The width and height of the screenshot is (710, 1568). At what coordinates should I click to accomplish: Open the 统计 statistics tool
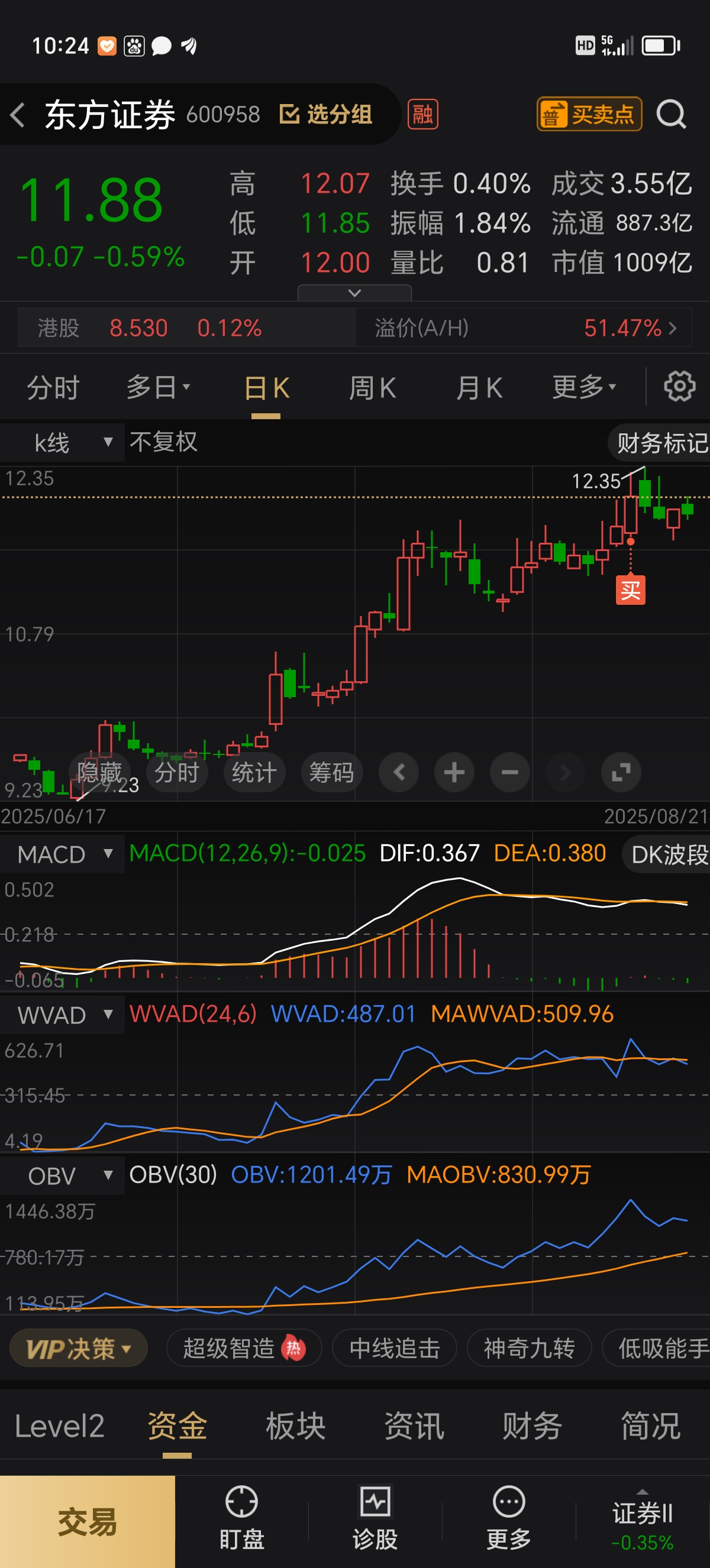pyautogui.click(x=254, y=772)
